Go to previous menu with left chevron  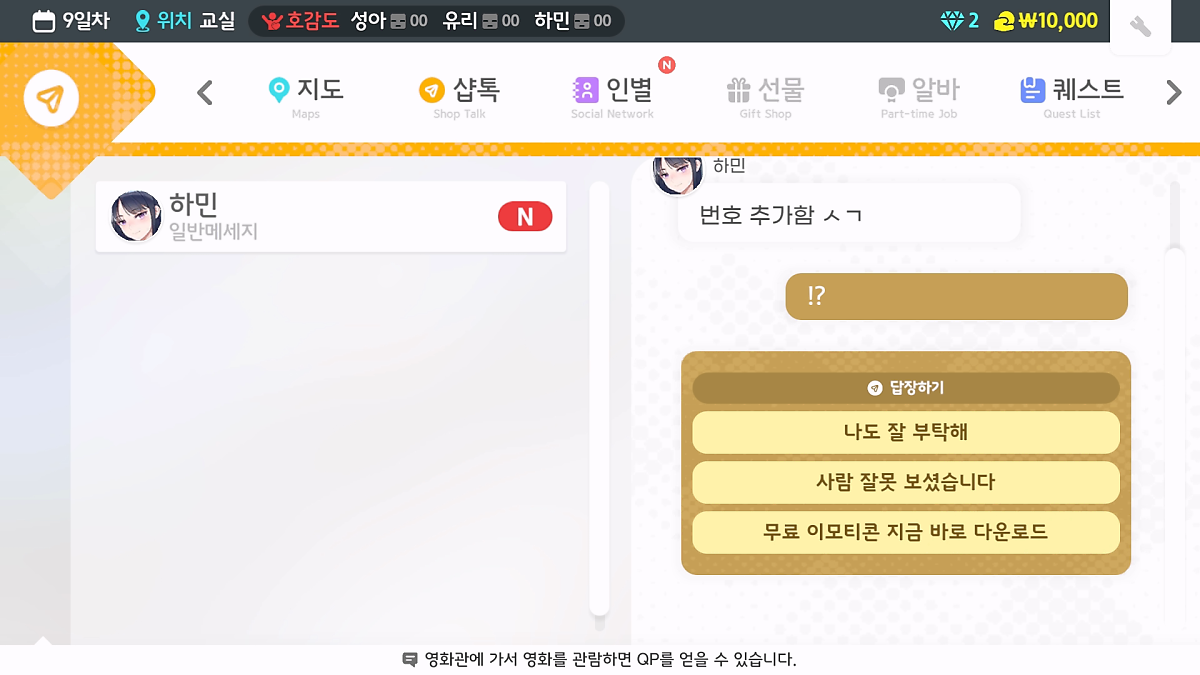click(205, 93)
